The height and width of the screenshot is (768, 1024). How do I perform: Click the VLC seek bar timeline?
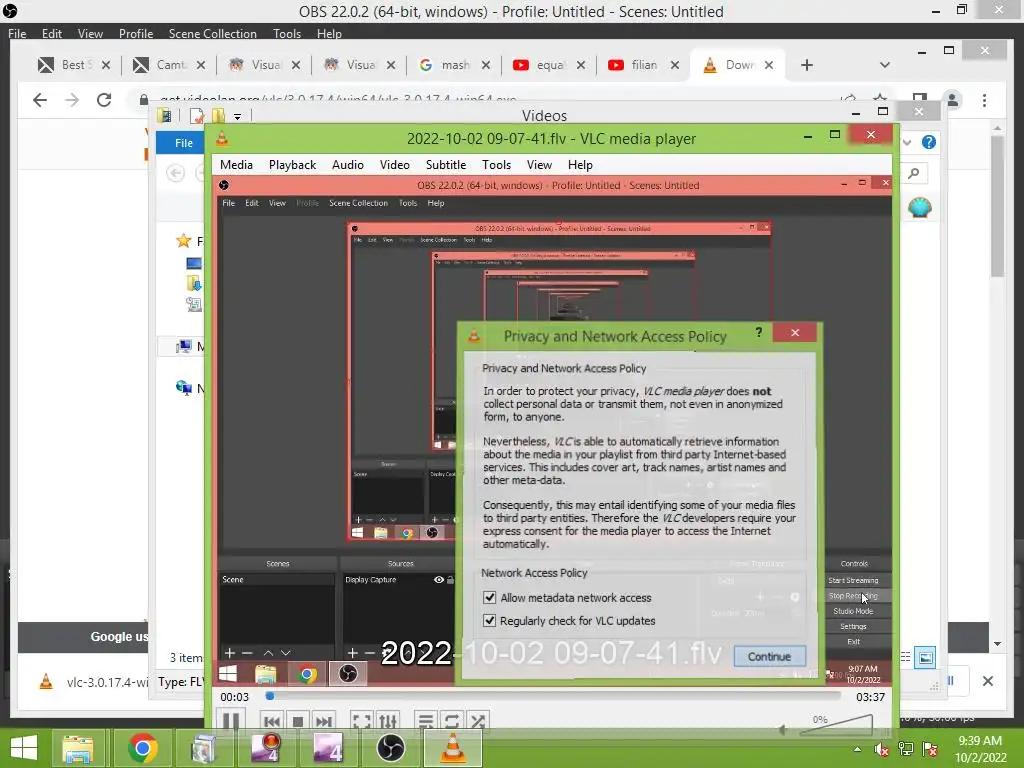pos(553,696)
